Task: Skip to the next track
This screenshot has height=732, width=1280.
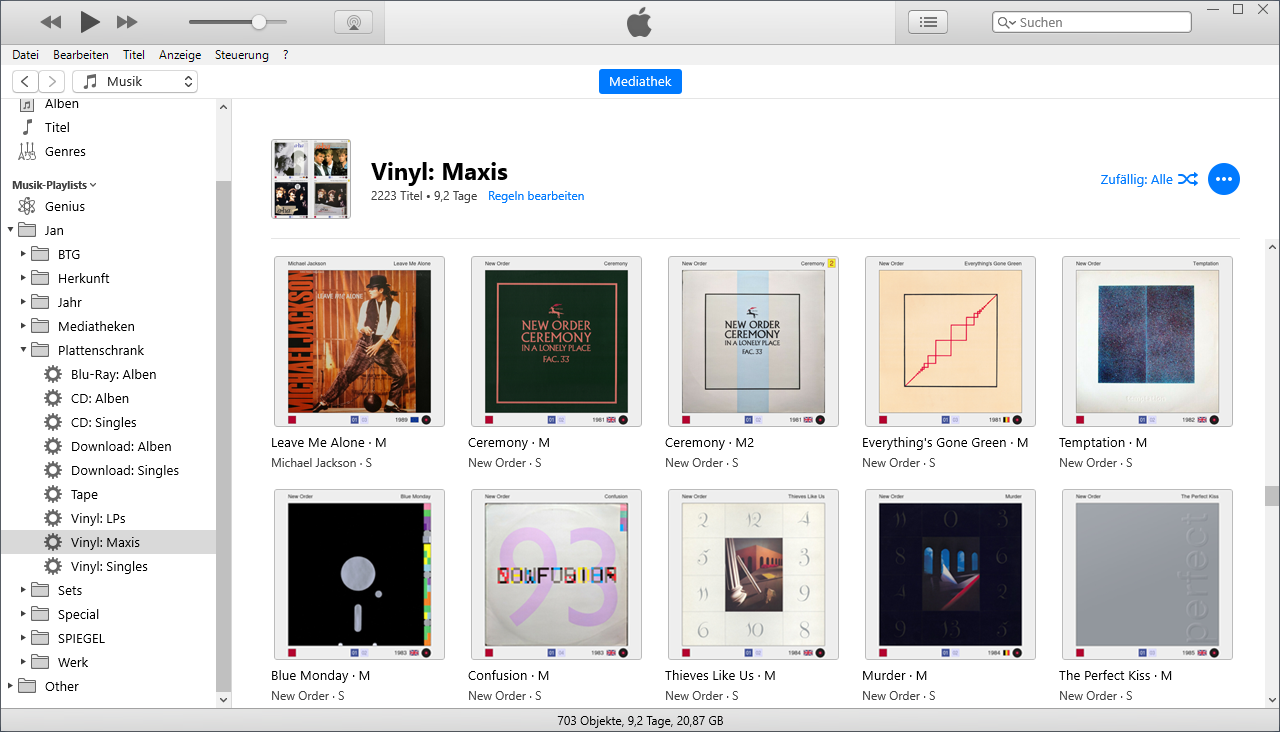Action: pyautogui.click(x=127, y=21)
